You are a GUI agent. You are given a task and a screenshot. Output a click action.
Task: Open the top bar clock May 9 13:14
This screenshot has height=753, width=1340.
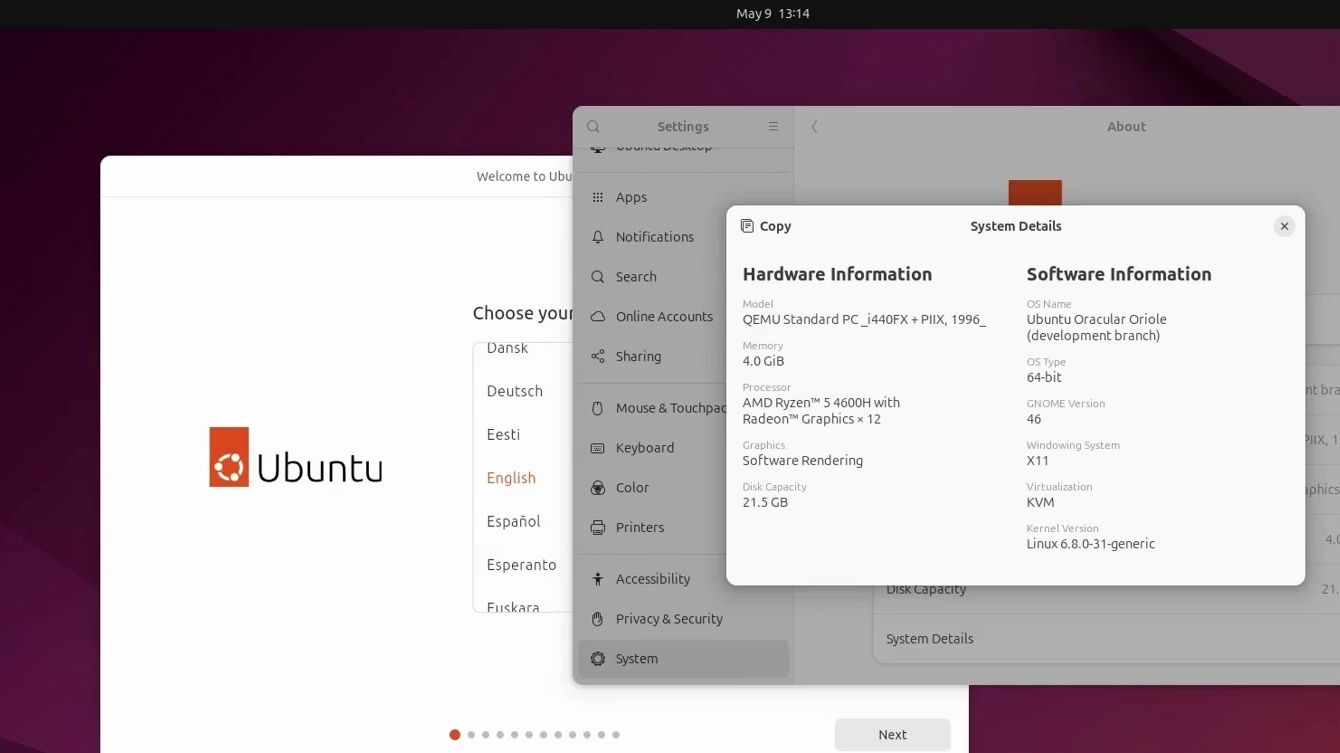[x=772, y=14]
